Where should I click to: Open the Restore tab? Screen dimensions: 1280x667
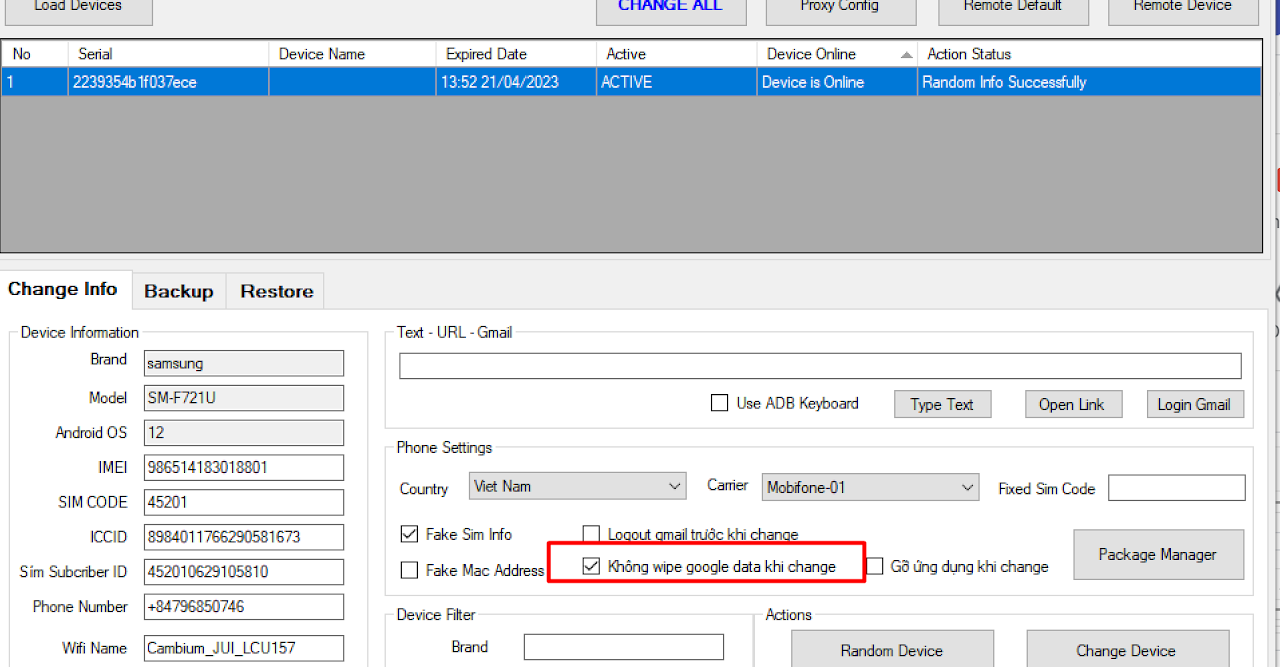coord(276,291)
